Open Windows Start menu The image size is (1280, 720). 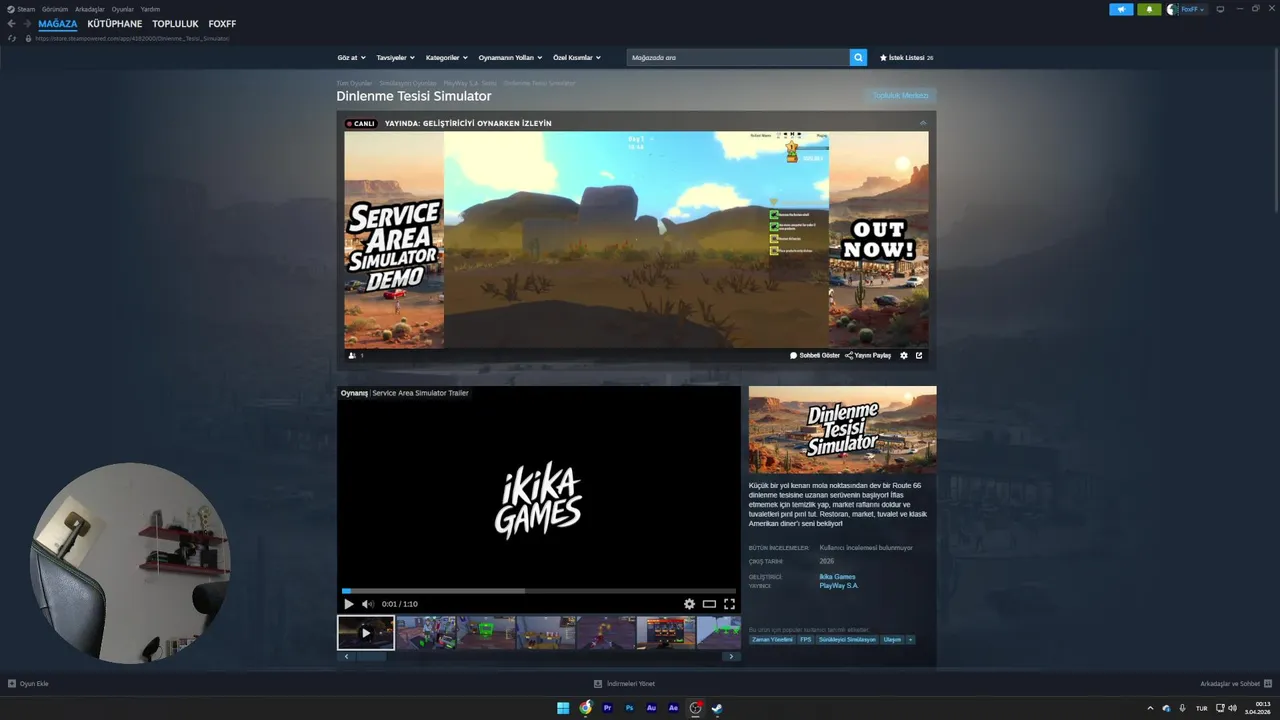click(x=563, y=708)
